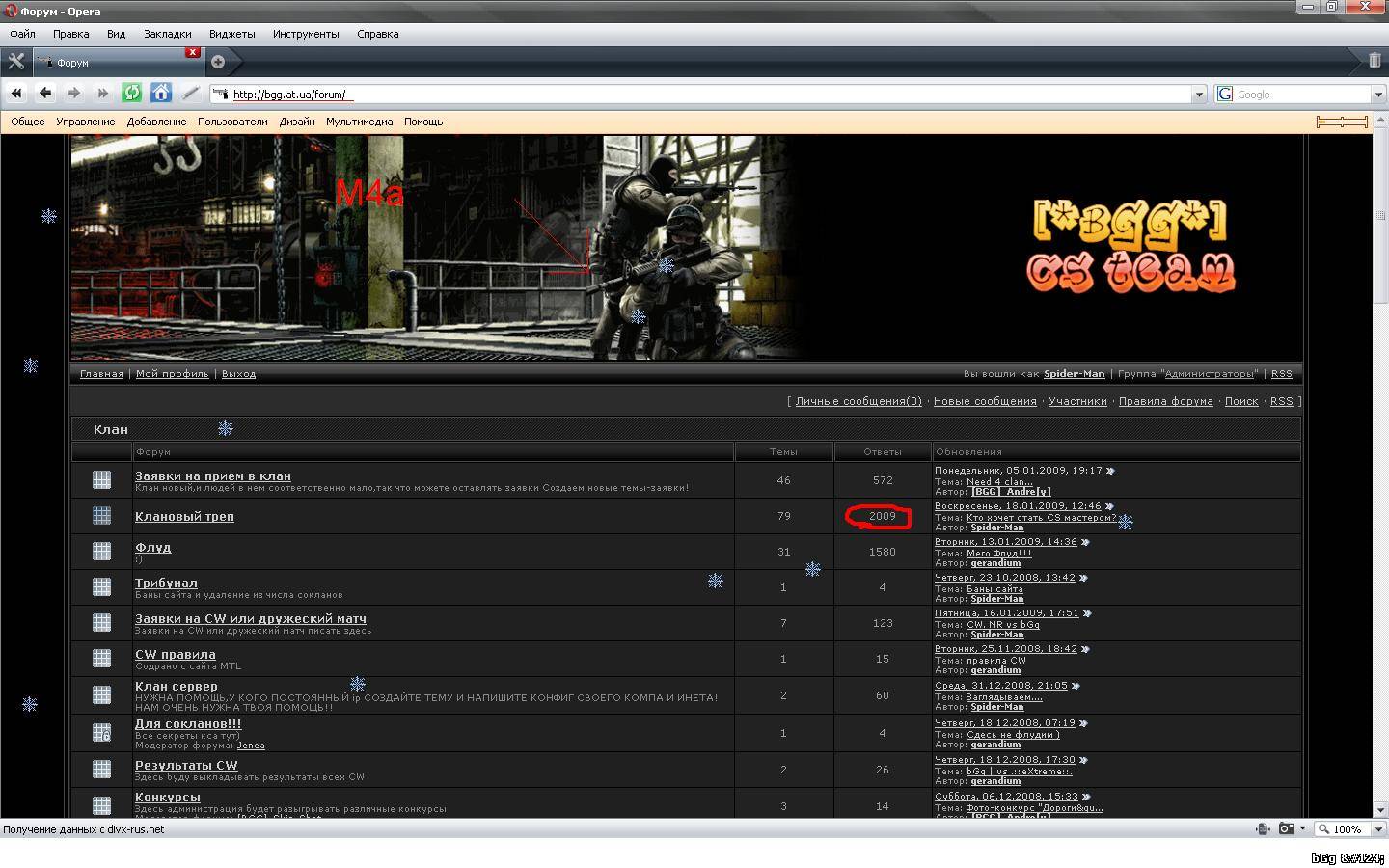Open the Мой профиль link
The width and height of the screenshot is (1389, 868).
click(x=172, y=374)
